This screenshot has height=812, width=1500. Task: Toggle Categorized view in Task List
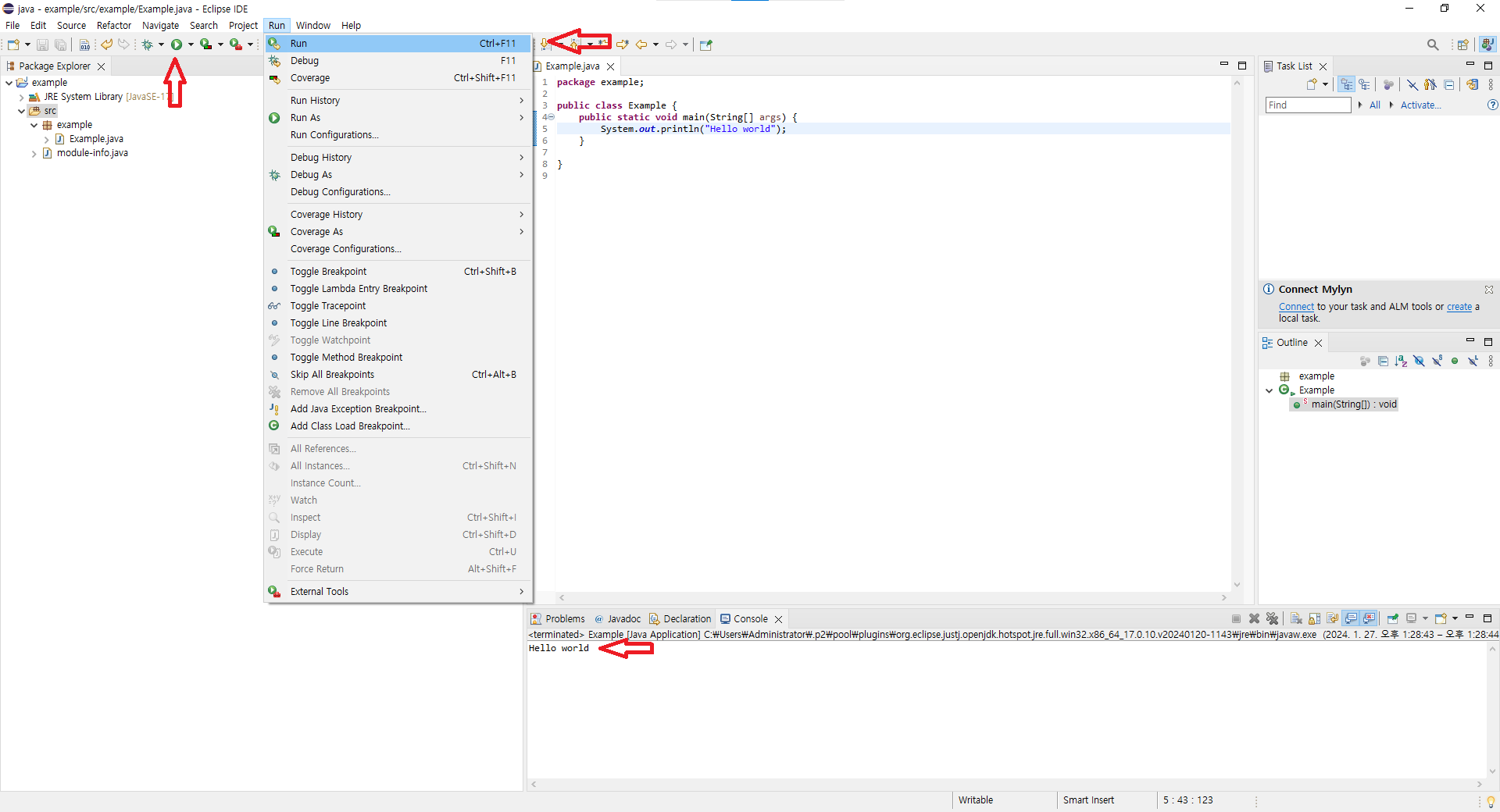(1346, 84)
